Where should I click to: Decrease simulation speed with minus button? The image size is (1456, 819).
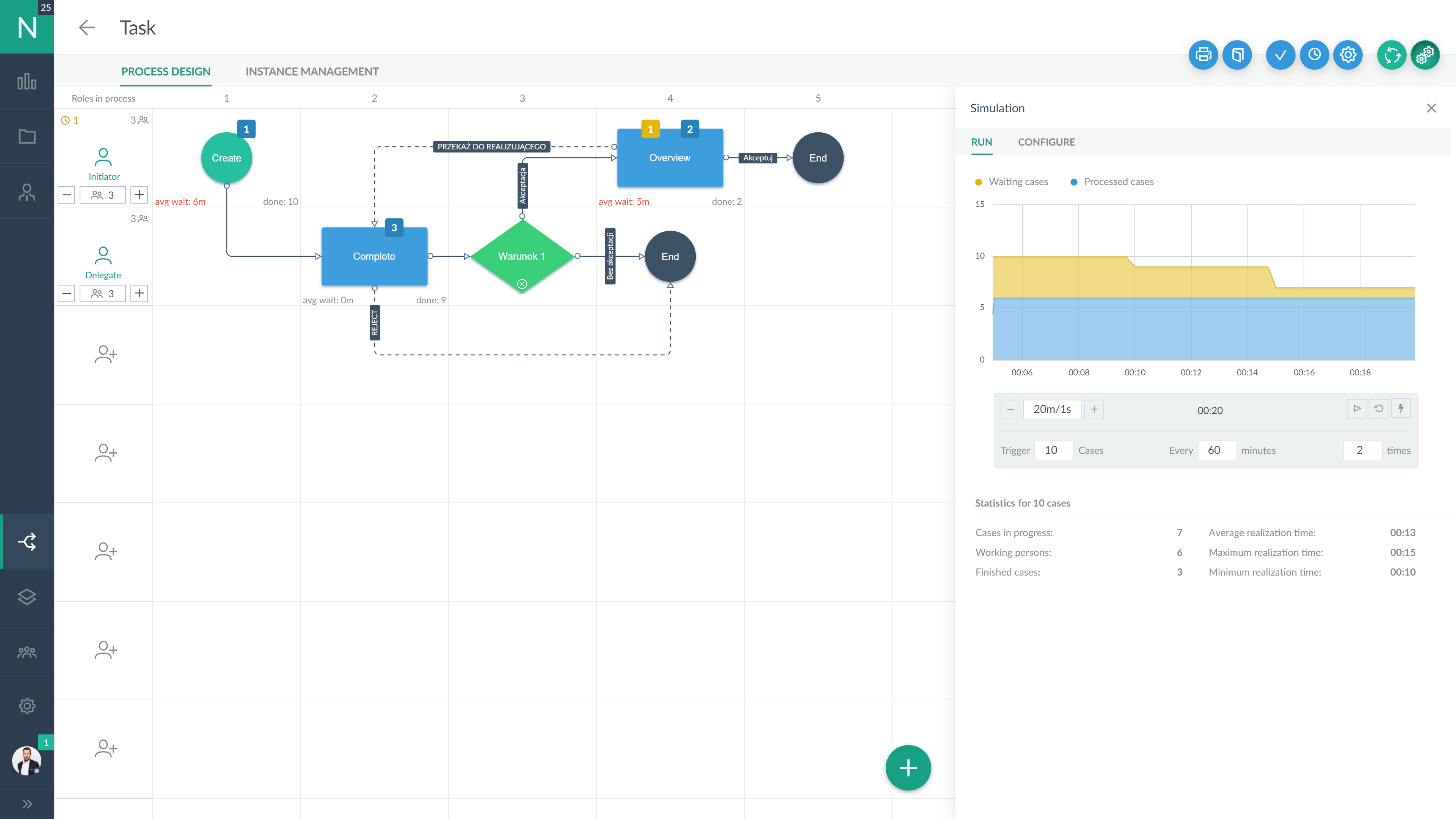click(1010, 409)
